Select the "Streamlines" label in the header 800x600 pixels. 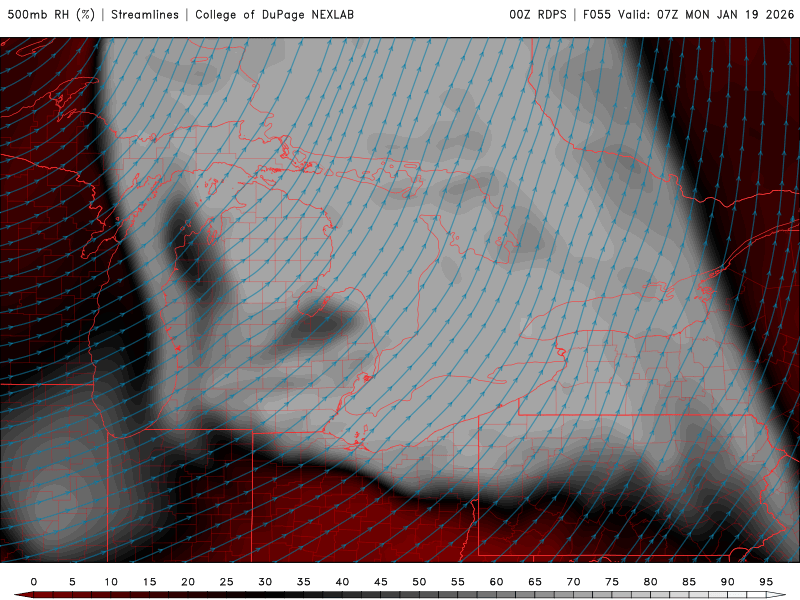point(145,15)
